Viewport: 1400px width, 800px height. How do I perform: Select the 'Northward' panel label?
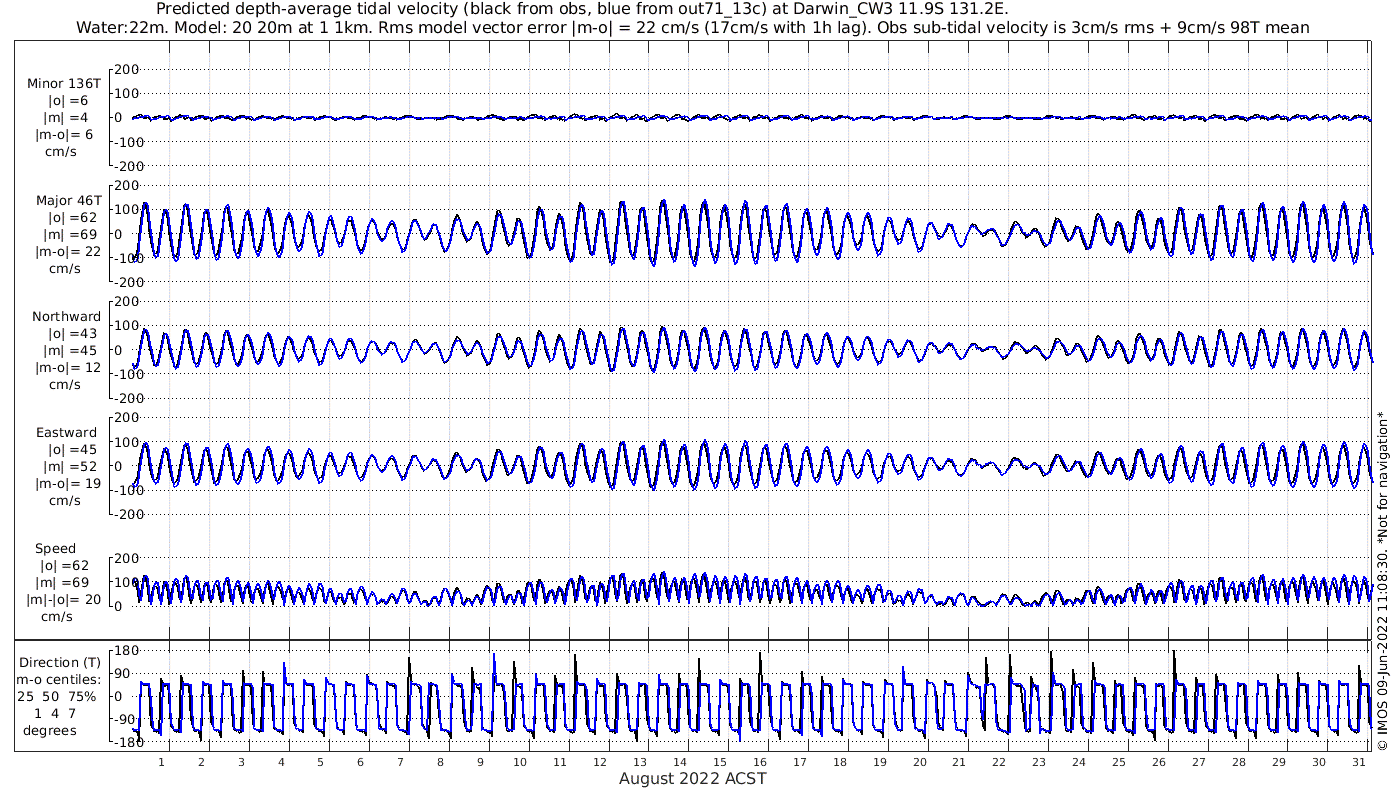click(x=66, y=317)
